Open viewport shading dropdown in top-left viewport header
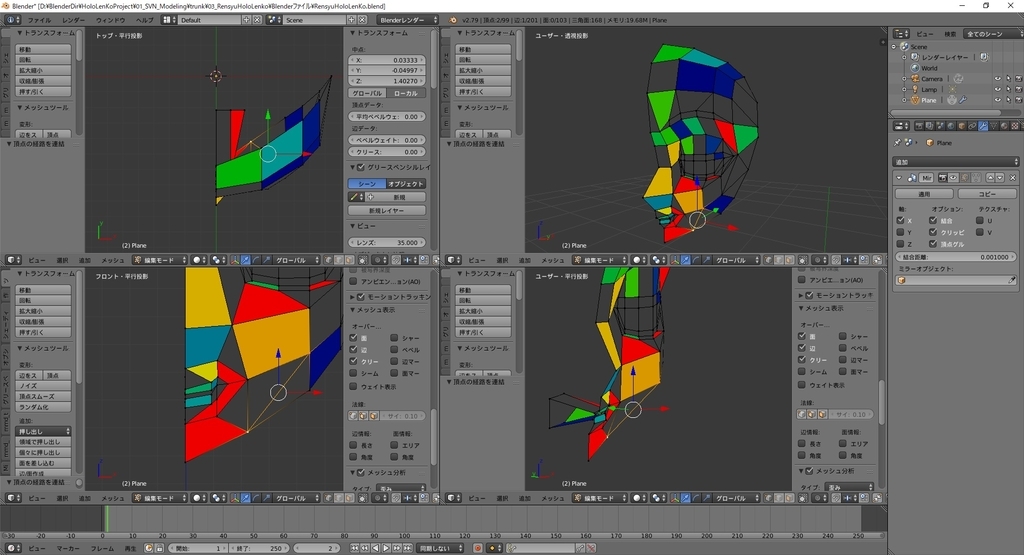Viewport: 1024px width, 555px height. pos(199,260)
